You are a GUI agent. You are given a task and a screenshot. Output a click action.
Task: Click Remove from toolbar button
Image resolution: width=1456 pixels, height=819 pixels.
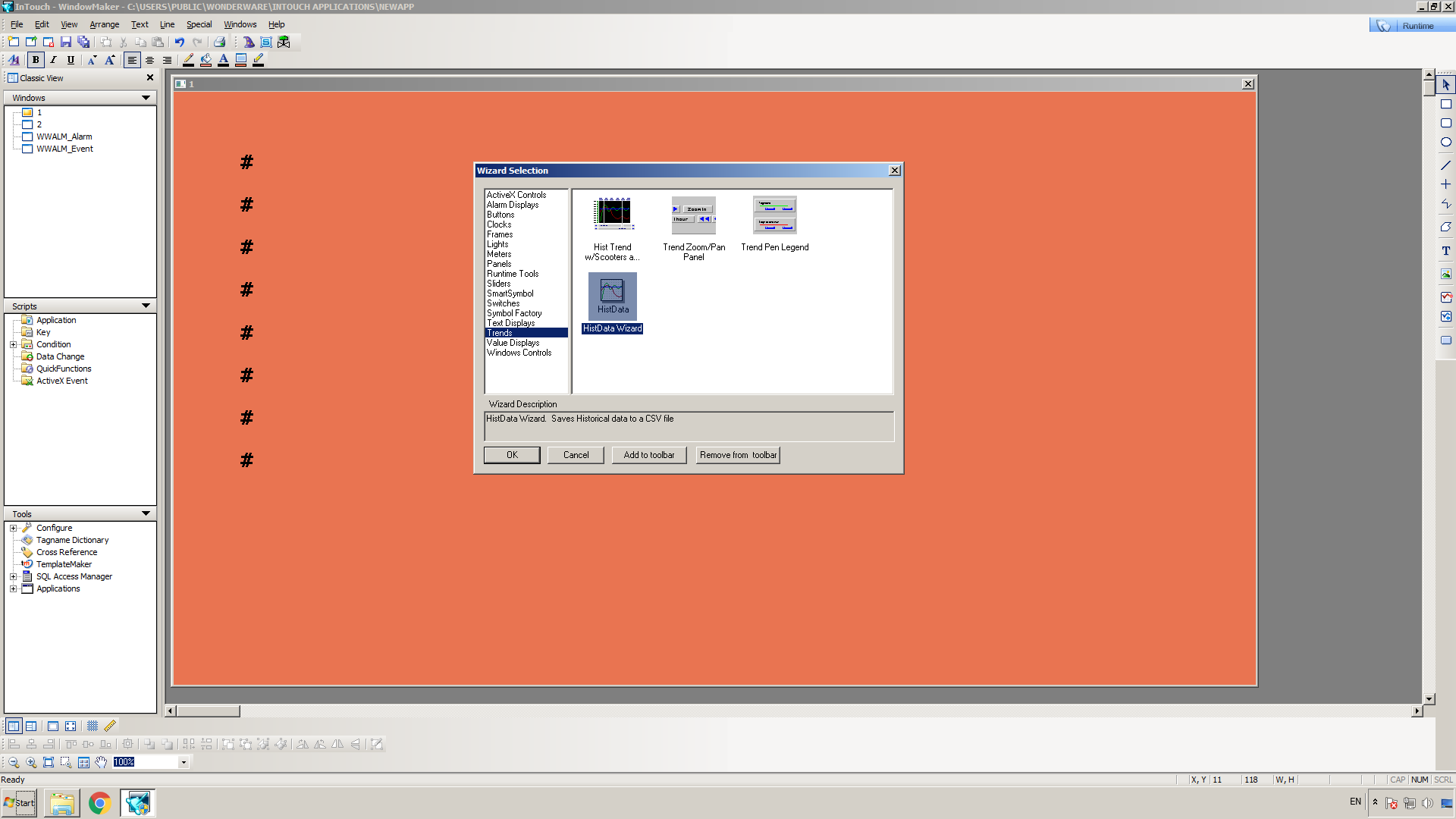(738, 455)
